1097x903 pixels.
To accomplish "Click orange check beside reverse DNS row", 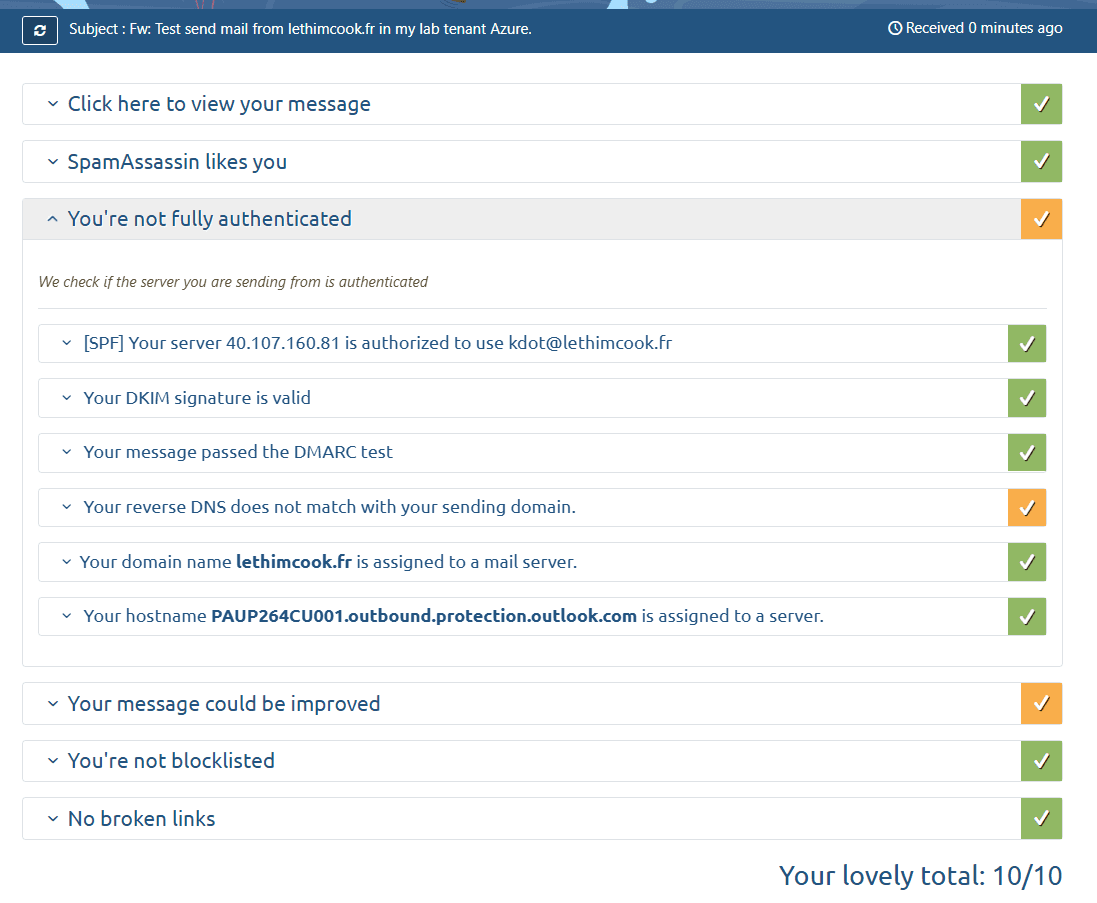I will tap(1026, 508).
